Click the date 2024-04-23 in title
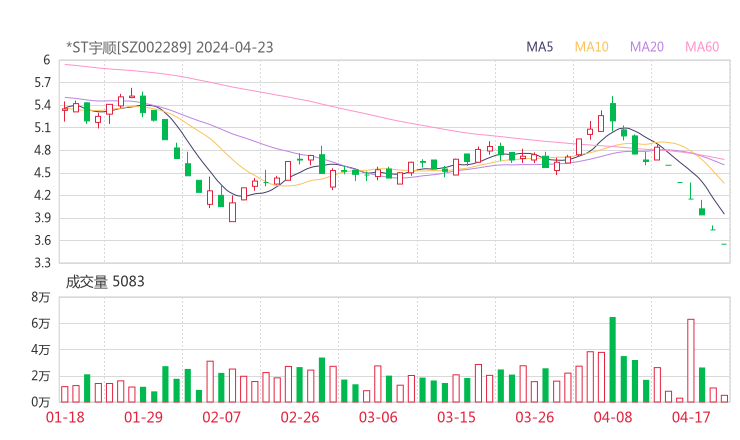Viewport: 740px width, 440px height. pyautogui.click(x=235, y=47)
